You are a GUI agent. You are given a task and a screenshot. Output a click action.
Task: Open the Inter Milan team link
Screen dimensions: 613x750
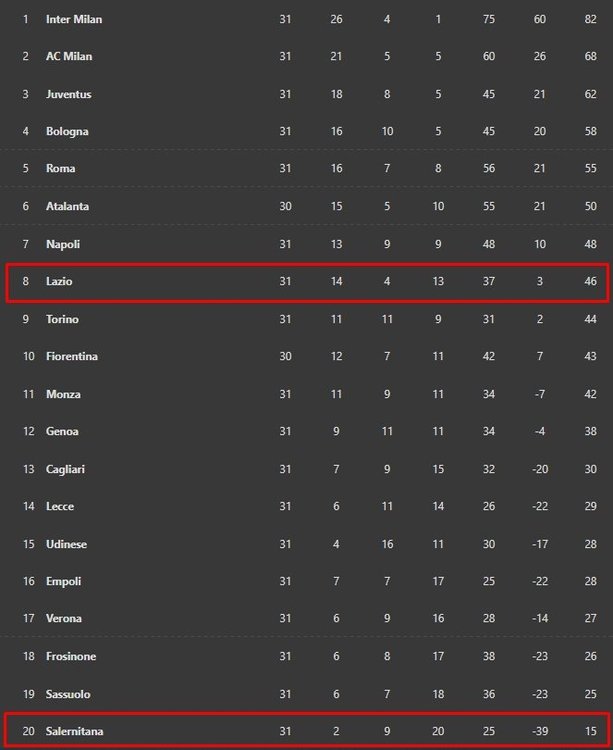74,19
